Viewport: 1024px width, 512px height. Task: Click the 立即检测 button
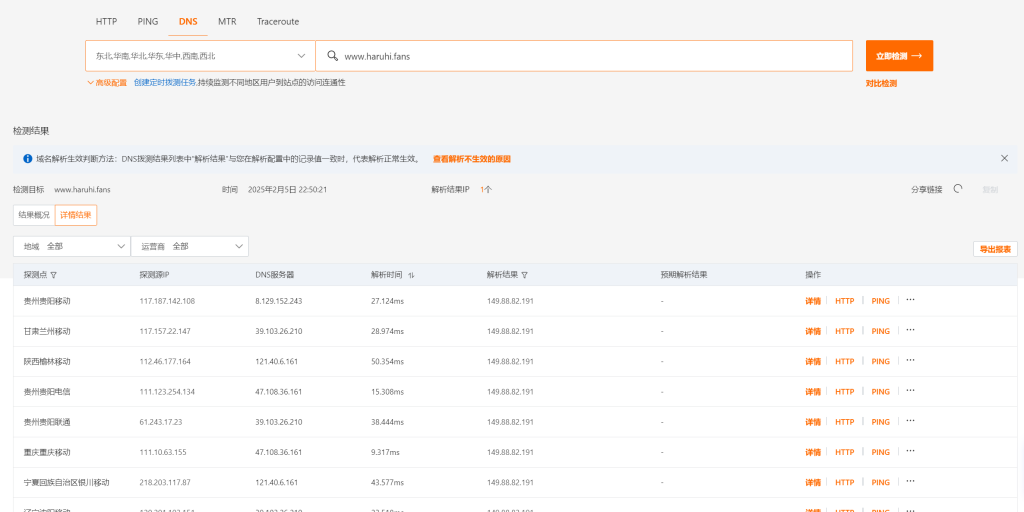tap(899, 56)
